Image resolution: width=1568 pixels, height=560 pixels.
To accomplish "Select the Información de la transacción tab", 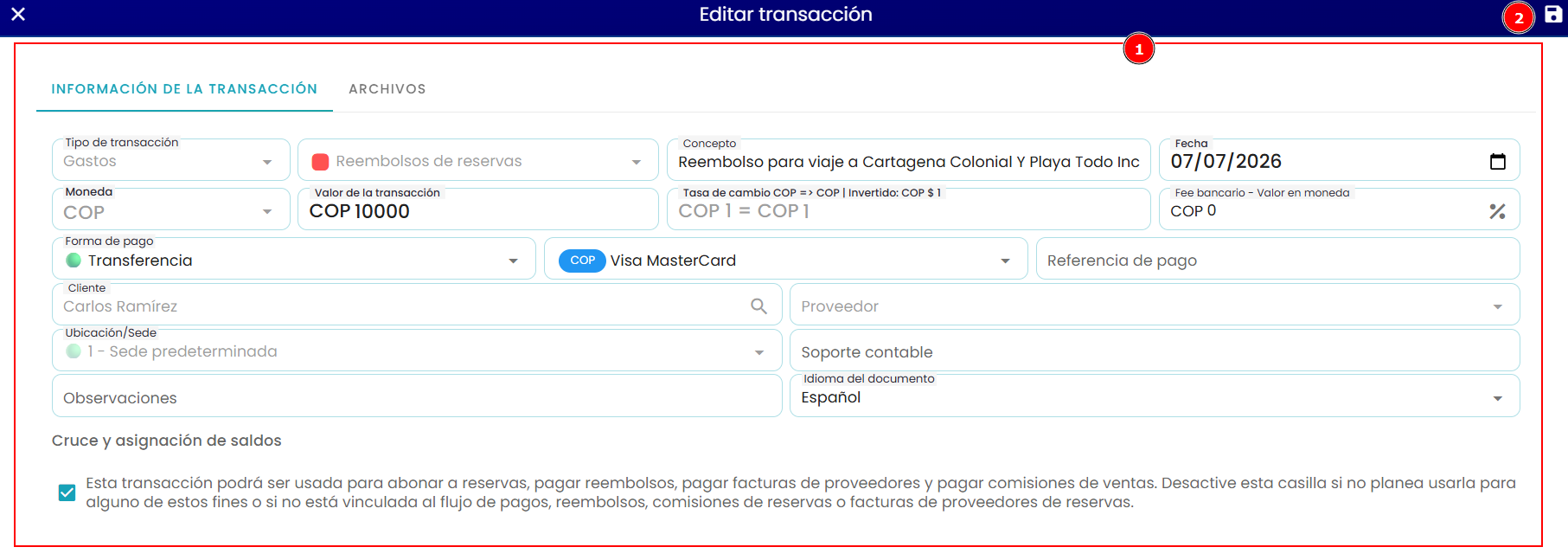I will coord(184,89).
